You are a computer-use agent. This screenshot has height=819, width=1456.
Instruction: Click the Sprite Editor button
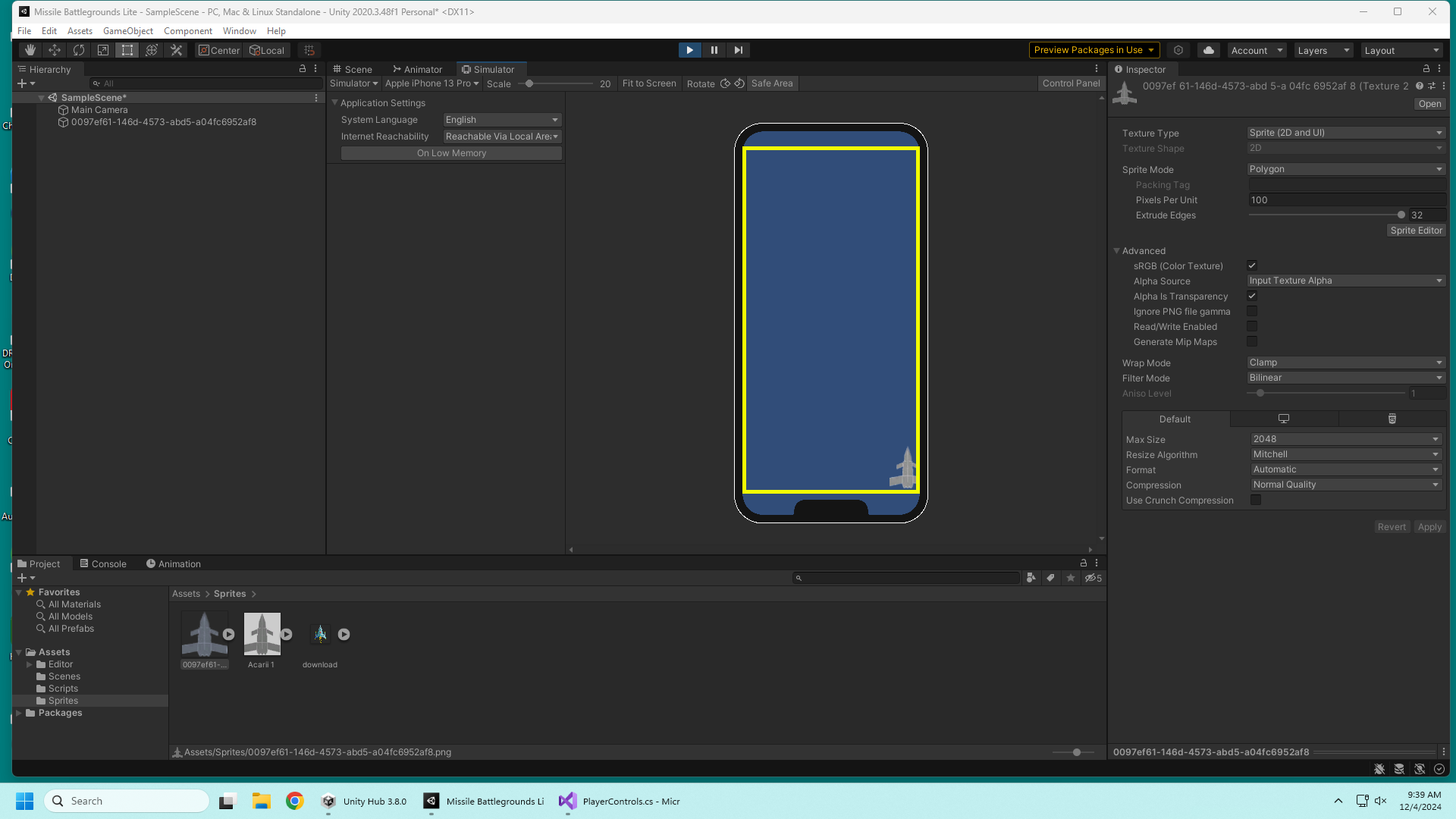pos(1416,231)
